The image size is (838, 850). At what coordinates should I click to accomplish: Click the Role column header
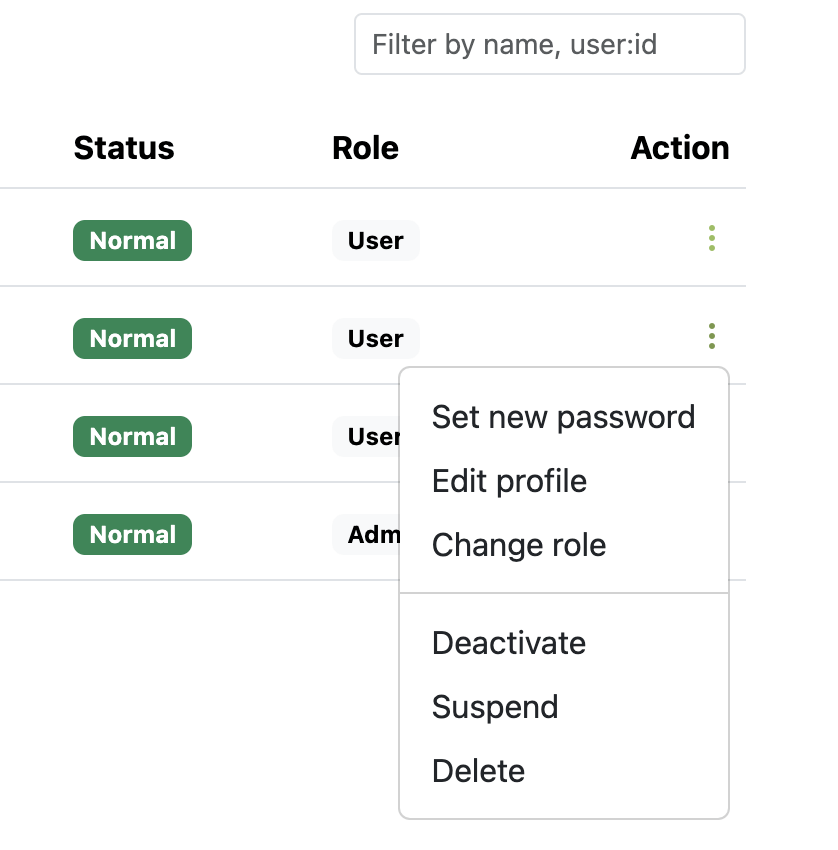pyautogui.click(x=365, y=148)
